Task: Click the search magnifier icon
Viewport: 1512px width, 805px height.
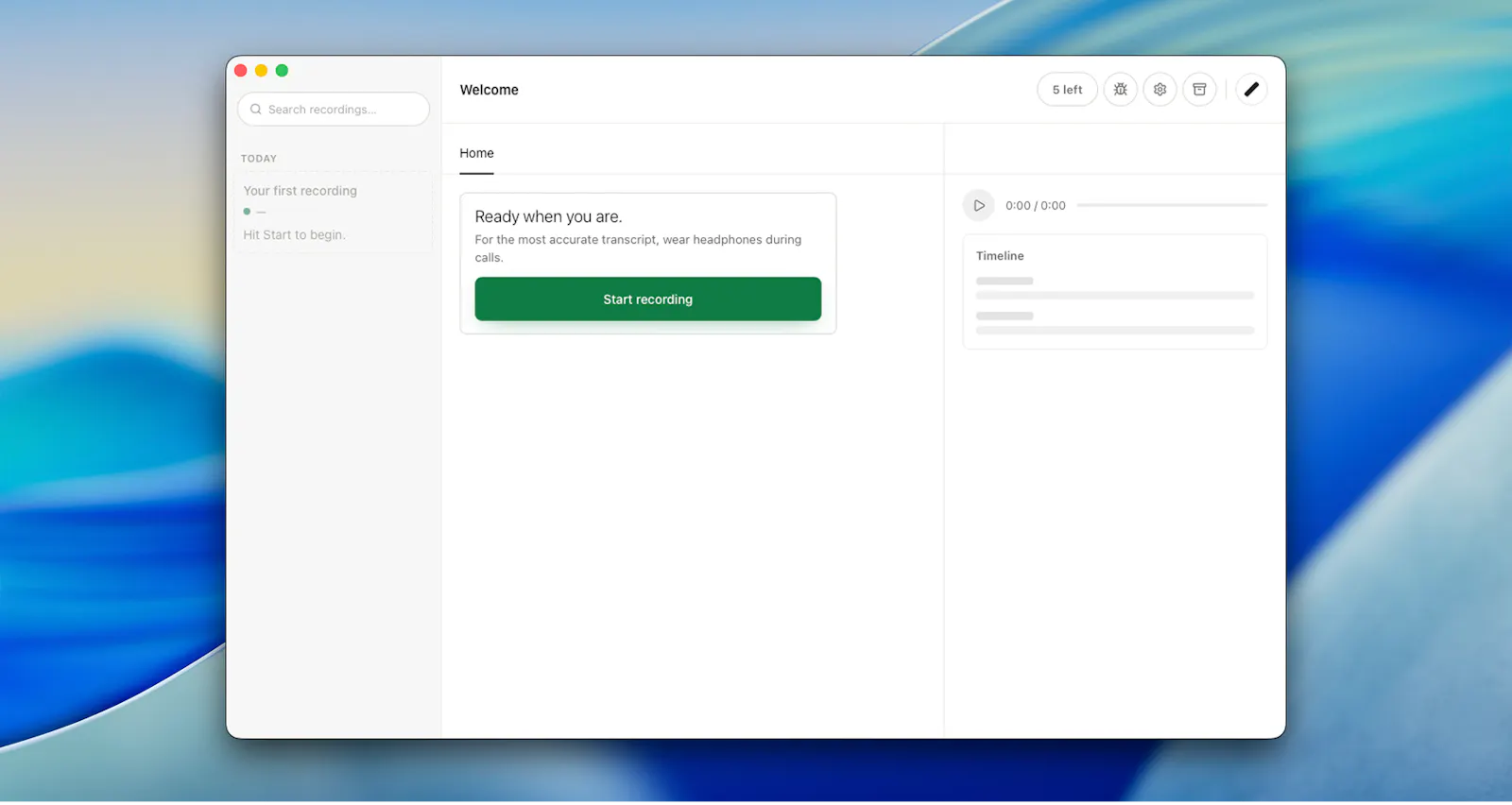Action: 255,110
